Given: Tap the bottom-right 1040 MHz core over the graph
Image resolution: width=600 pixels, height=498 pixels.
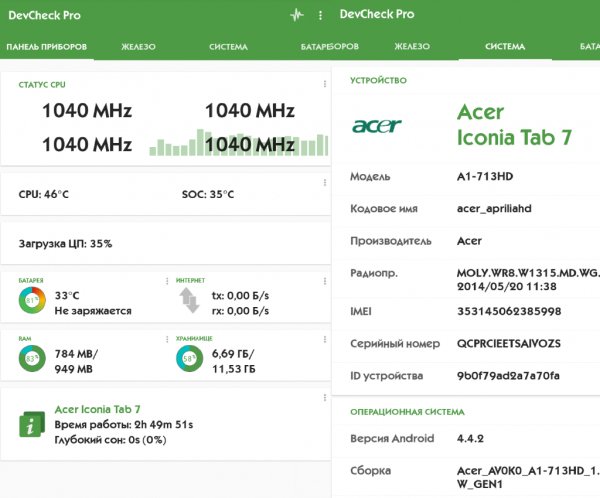Looking at the screenshot, I should pyautogui.click(x=250, y=145).
